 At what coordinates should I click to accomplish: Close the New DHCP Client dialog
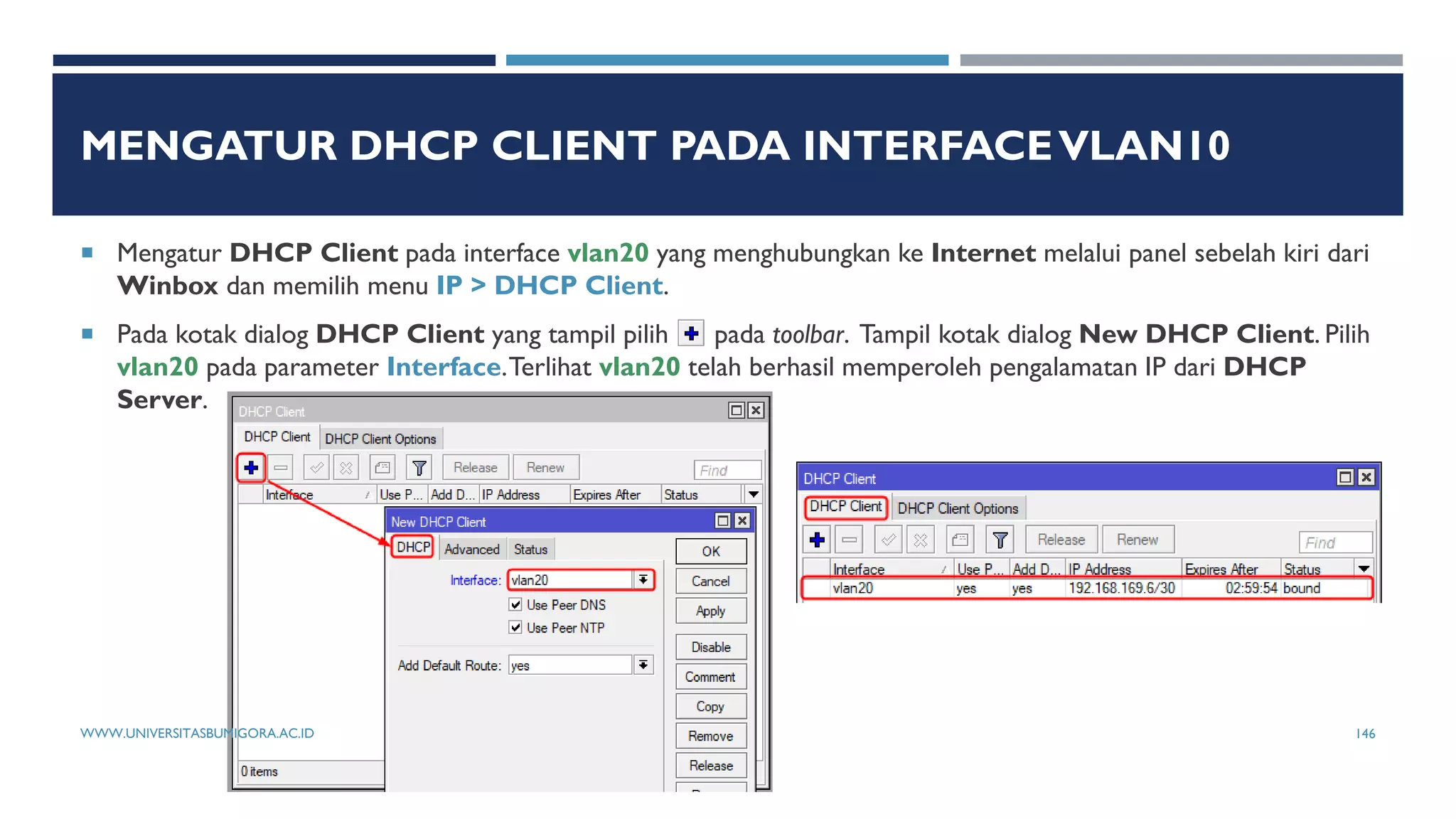click(742, 521)
